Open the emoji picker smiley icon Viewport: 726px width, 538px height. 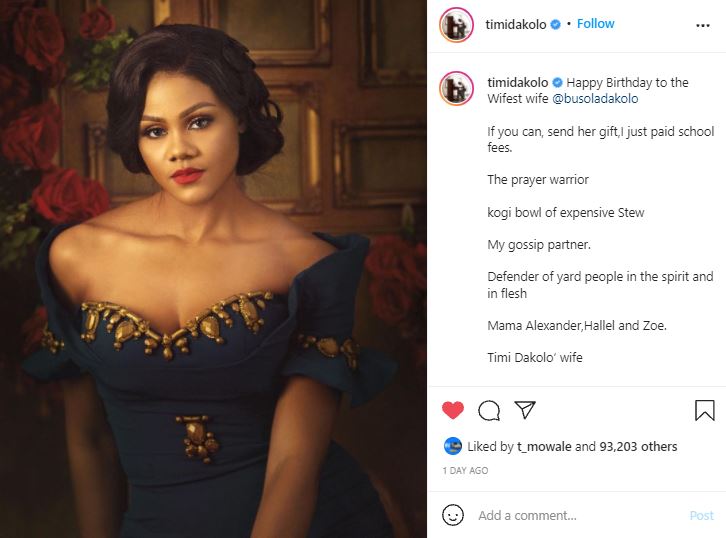(x=453, y=515)
